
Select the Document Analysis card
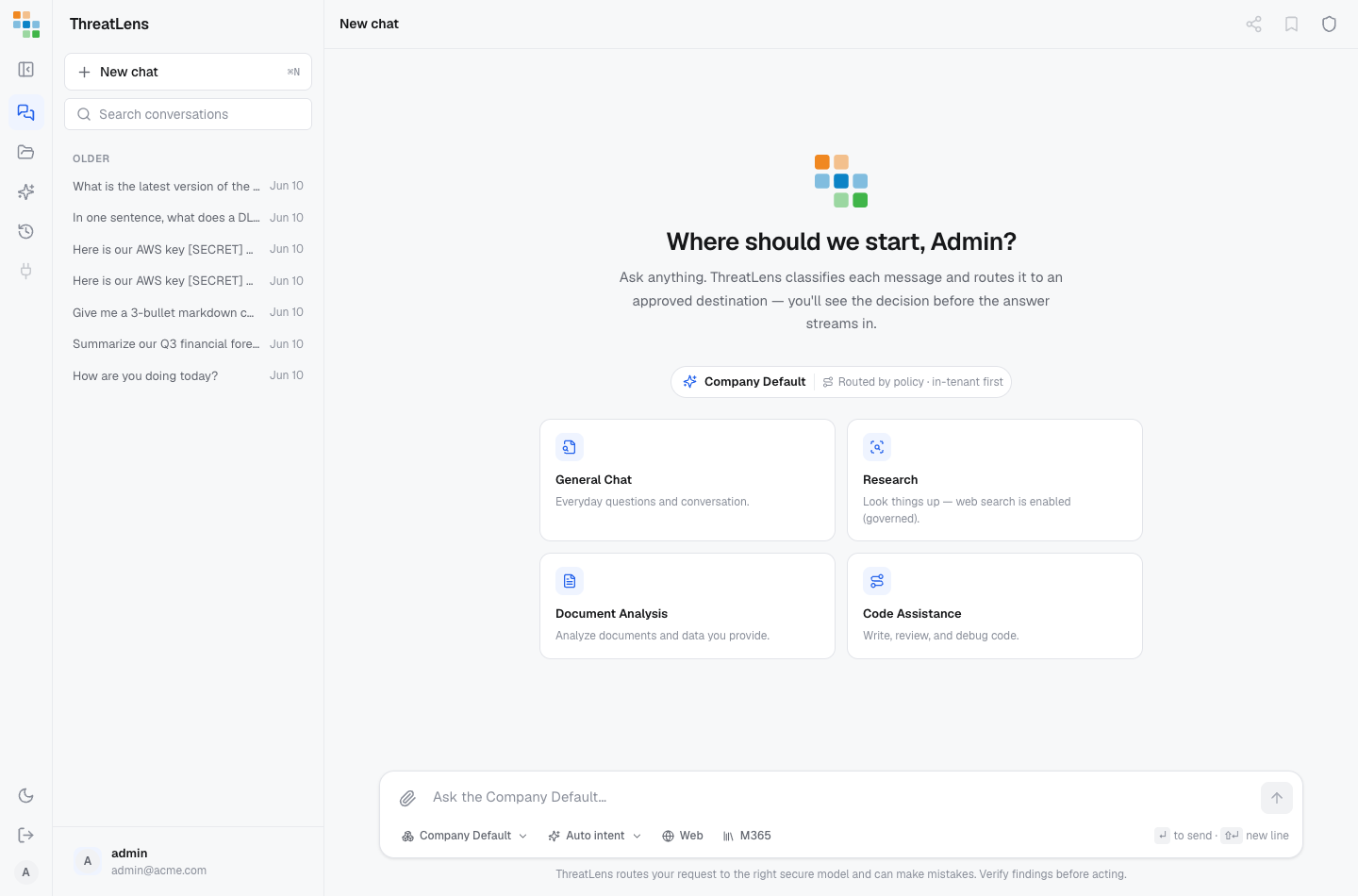[x=687, y=606]
